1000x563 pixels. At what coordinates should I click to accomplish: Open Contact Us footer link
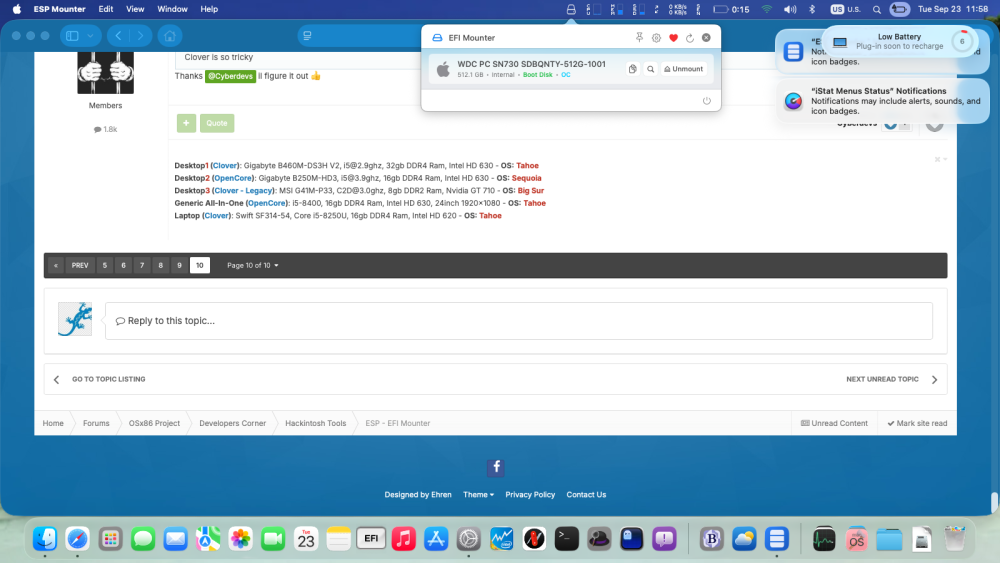click(586, 495)
